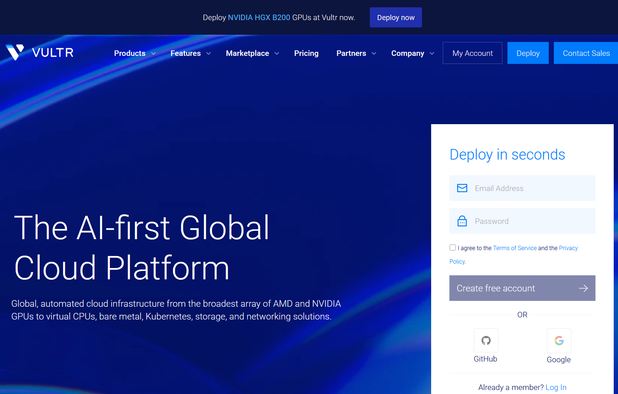Expand the Products dropdown chevron
This screenshot has height=394, width=618.
153,54
